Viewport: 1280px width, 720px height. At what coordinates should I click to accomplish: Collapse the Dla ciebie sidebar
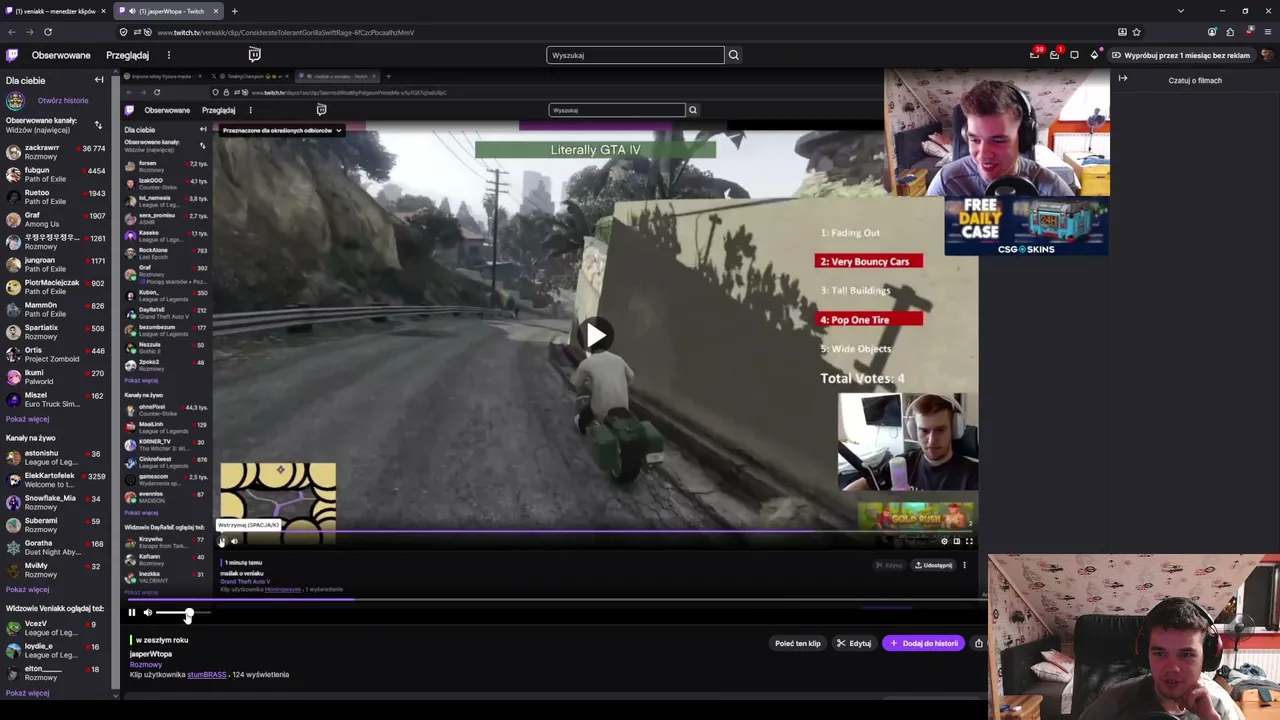[x=99, y=80]
